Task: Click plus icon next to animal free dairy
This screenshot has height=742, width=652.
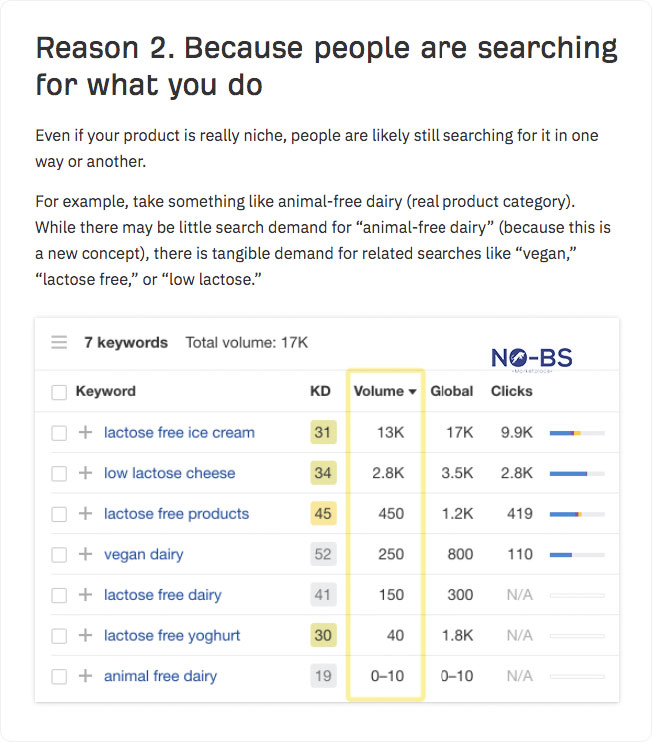Action: click(85, 676)
